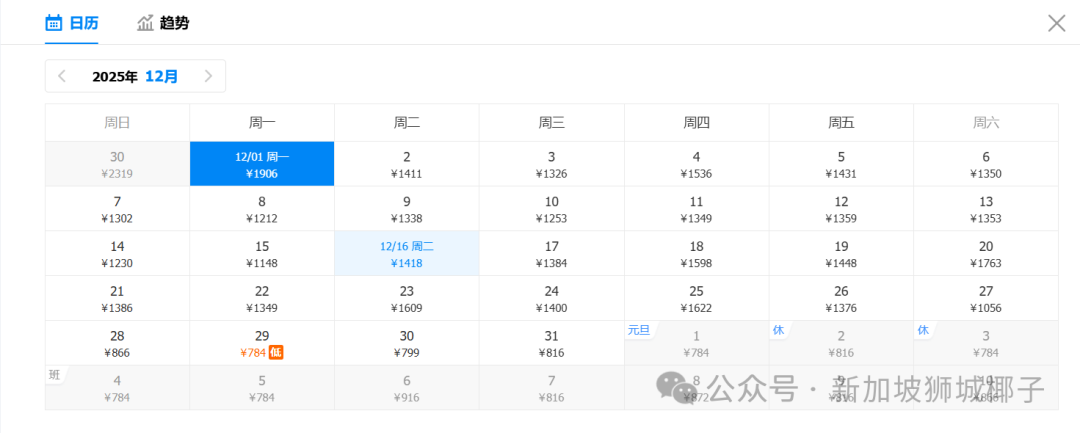Click the orange 低 low-price badge
The height and width of the screenshot is (433, 1080).
[x=277, y=352]
